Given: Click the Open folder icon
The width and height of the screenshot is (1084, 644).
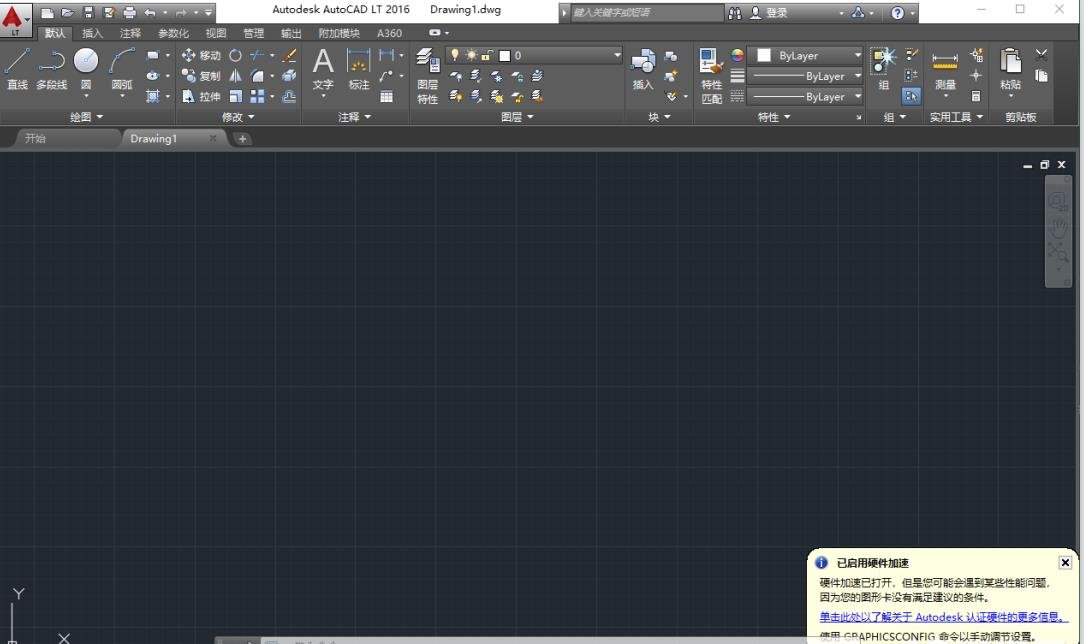Looking at the screenshot, I should click(68, 12).
